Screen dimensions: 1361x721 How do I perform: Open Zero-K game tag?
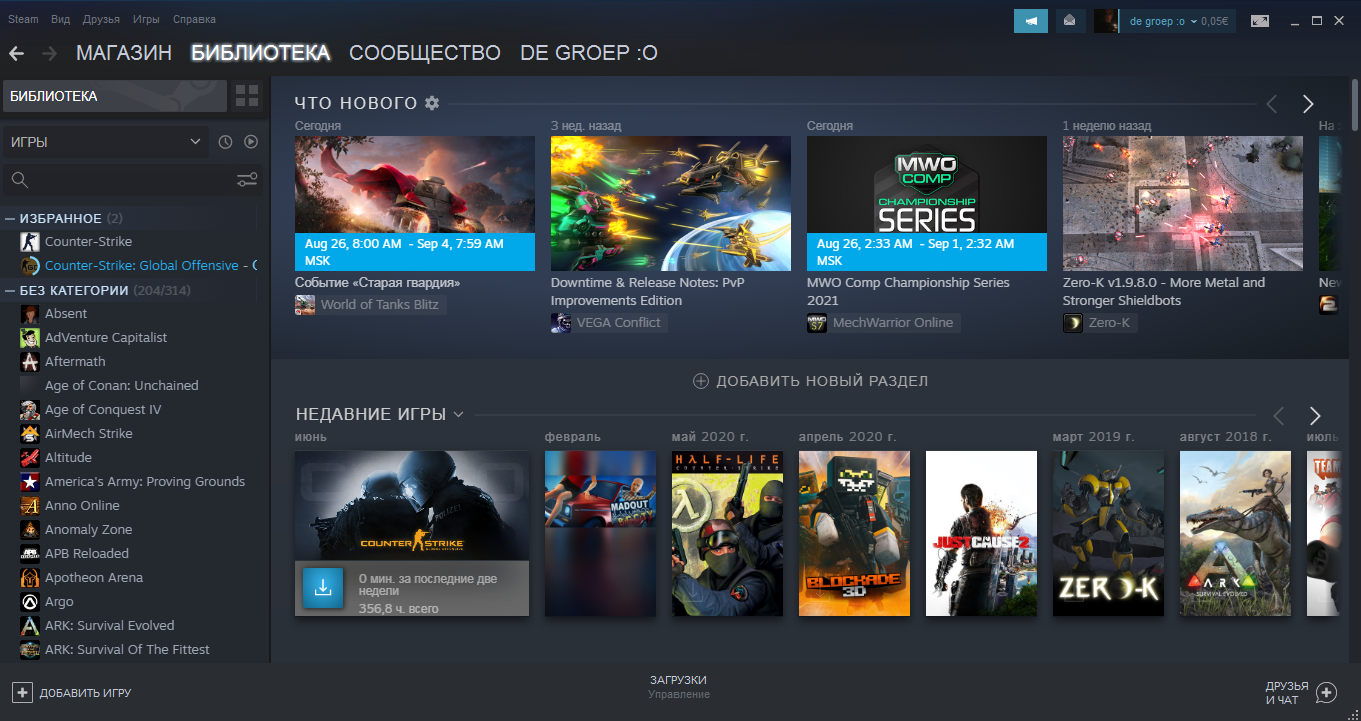click(x=1099, y=322)
